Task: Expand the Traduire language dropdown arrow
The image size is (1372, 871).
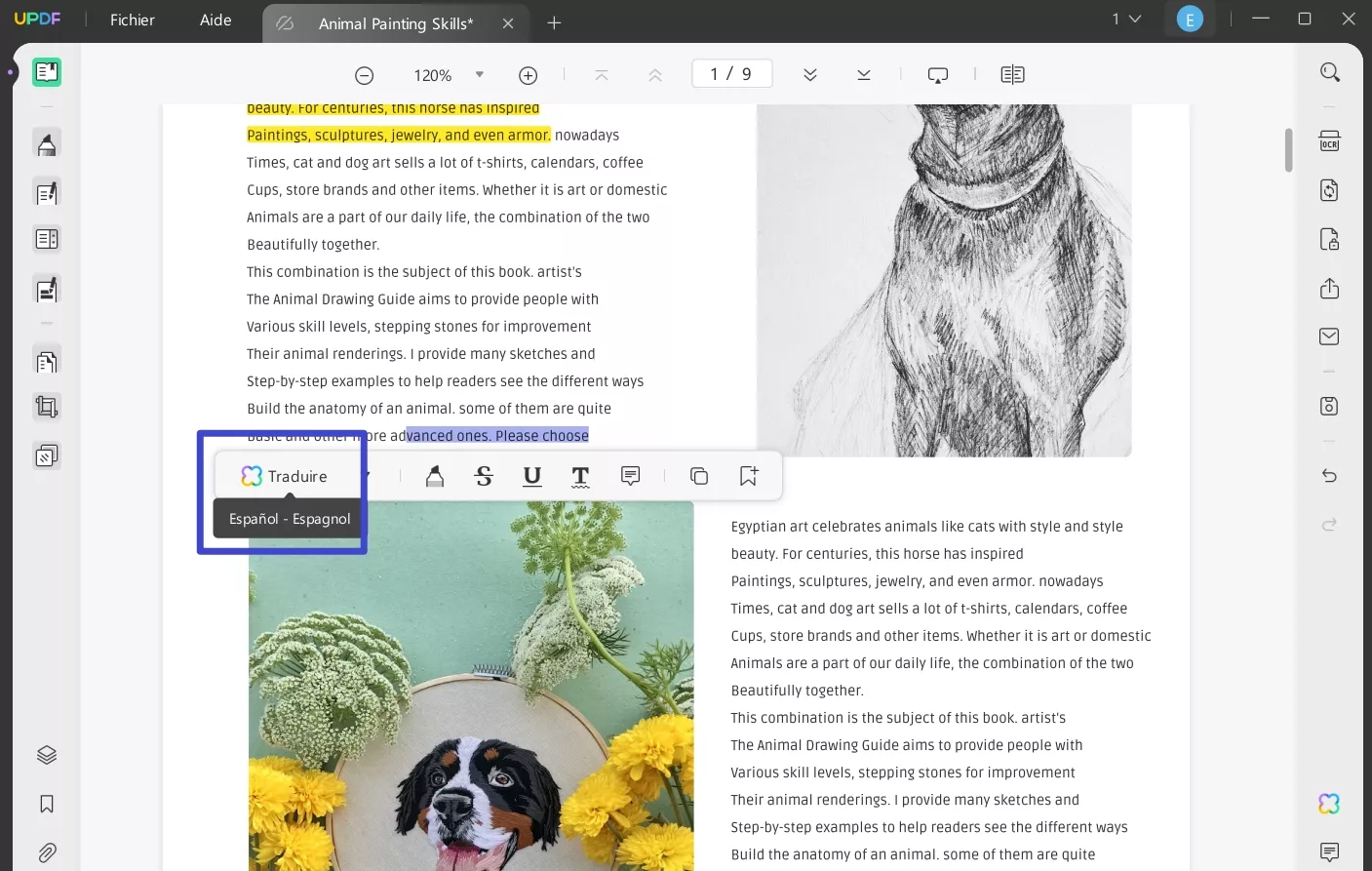Action: (368, 476)
